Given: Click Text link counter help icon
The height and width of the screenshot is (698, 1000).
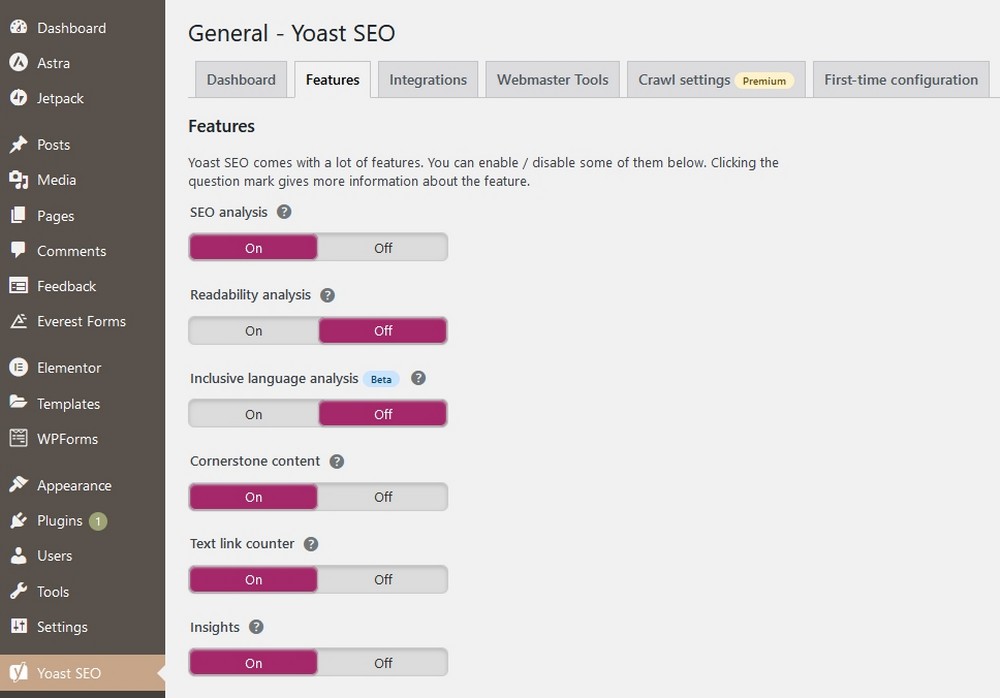Looking at the screenshot, I should (x=311, y=544).
